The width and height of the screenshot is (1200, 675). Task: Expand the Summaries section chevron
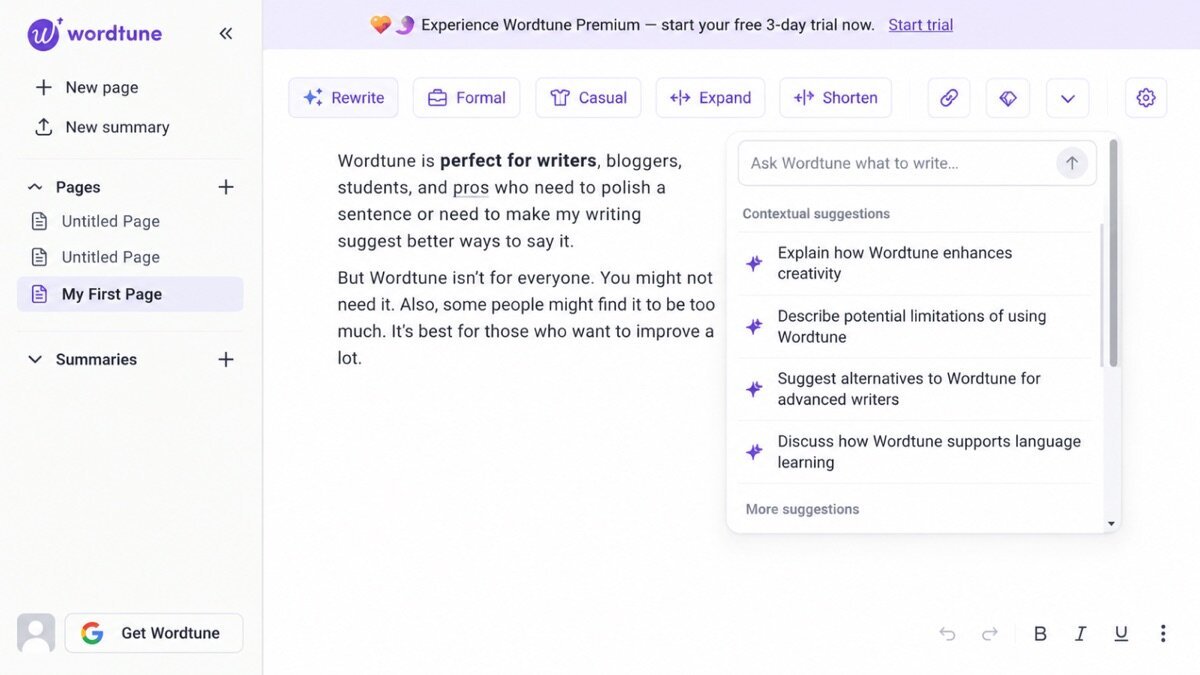(x=35, y=359)
